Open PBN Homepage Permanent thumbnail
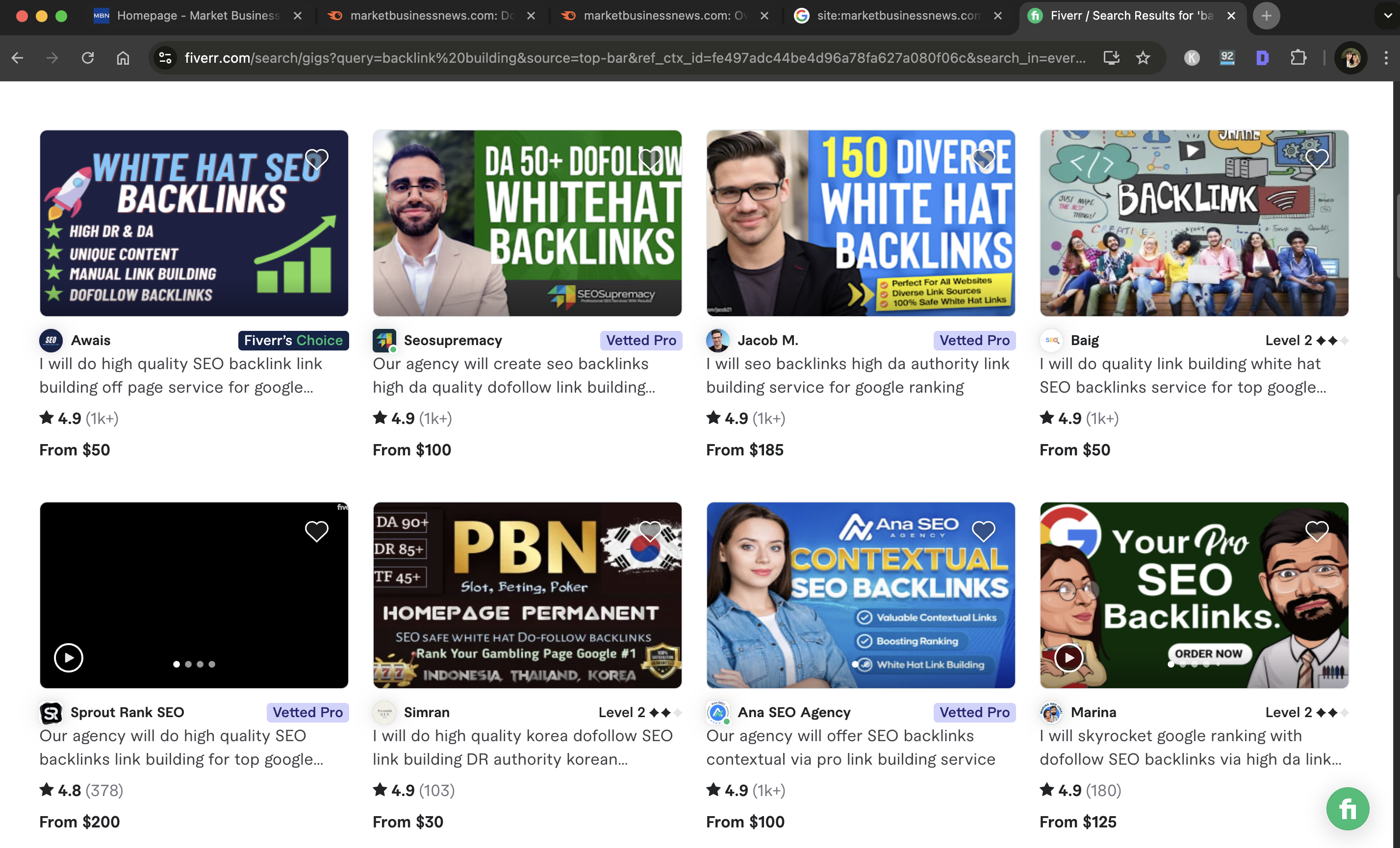This screenshot has height=848, width=1400. [x=527, y=595]
